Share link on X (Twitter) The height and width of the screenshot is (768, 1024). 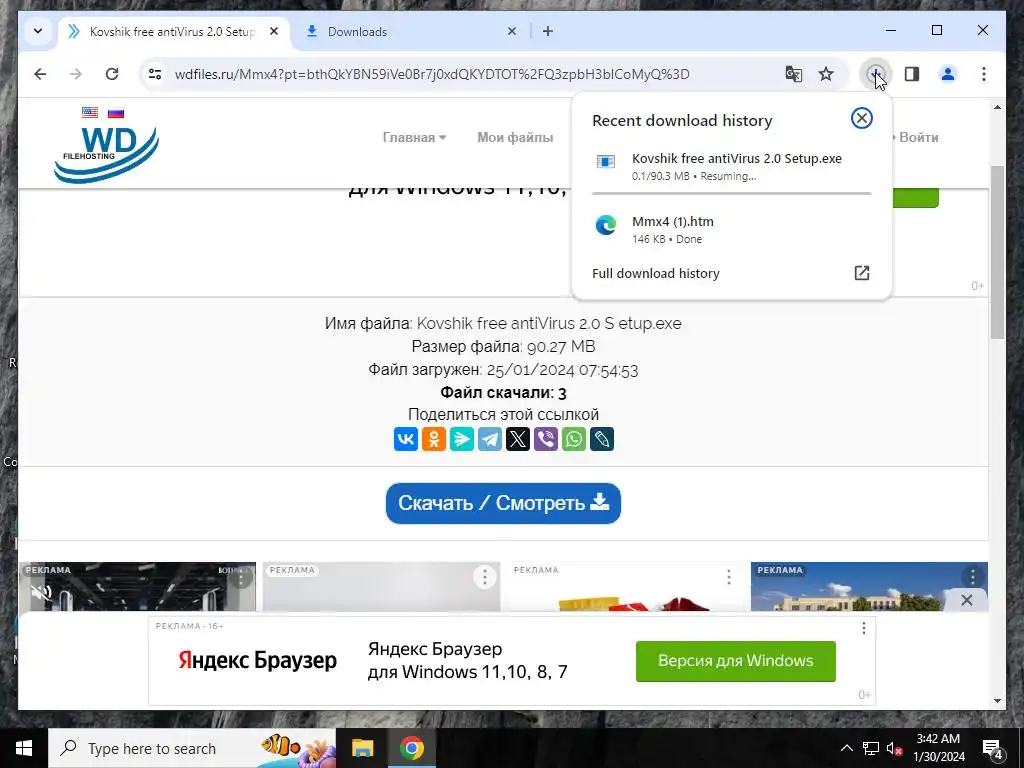[518, 439]
